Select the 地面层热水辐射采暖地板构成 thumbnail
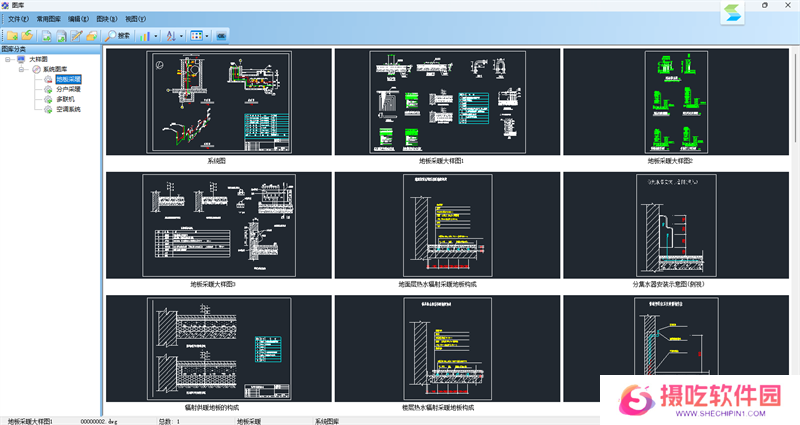The width and height of the screenshot is (800, 425). [447, 225]
